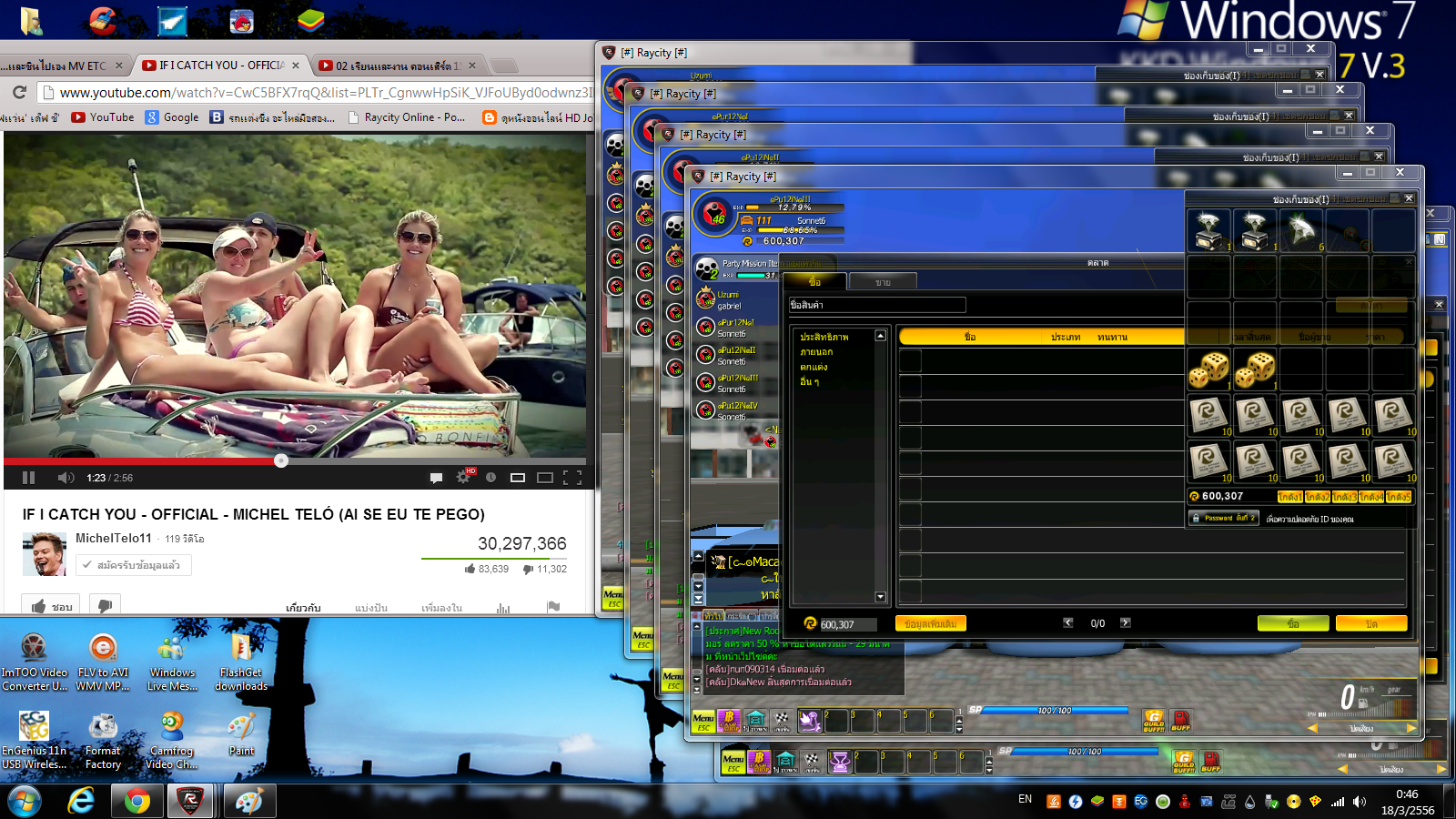
Task: Open Paint from the taskbar
Action: [x=248, y=801]
